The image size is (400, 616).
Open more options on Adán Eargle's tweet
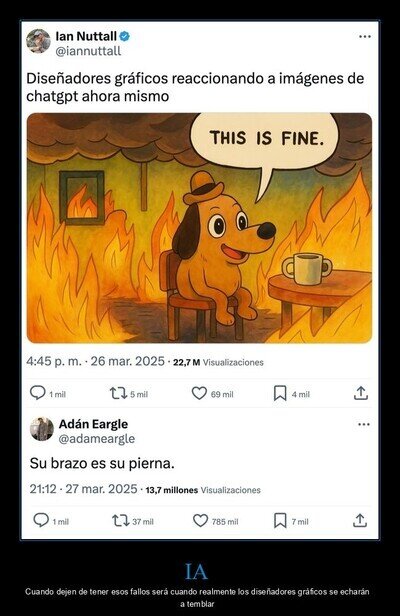(x=364, y=424)
